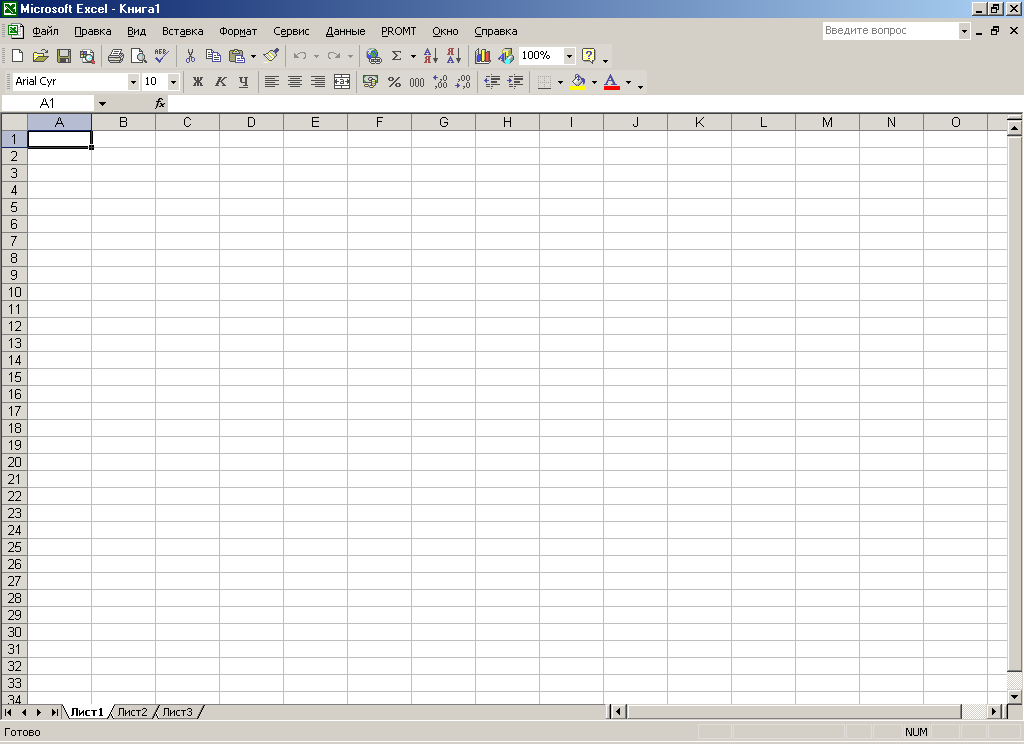Image resolution: width=1024 pixels, height=744 pixels.
Task: Click the Введите вопрос help field
Action: pyautogui.click(x=891, y=31)
